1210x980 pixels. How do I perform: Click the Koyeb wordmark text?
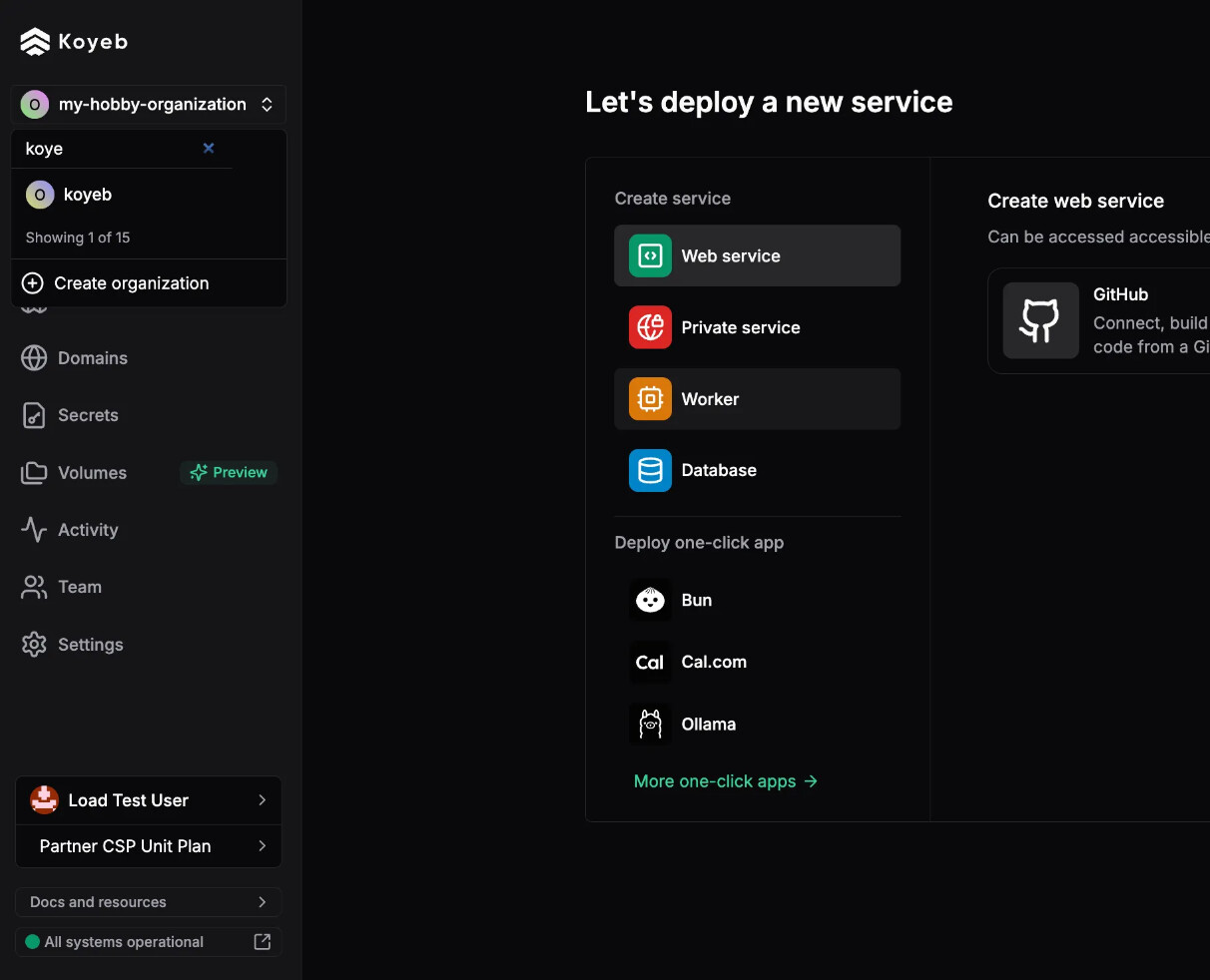click(x=93, y=42)
